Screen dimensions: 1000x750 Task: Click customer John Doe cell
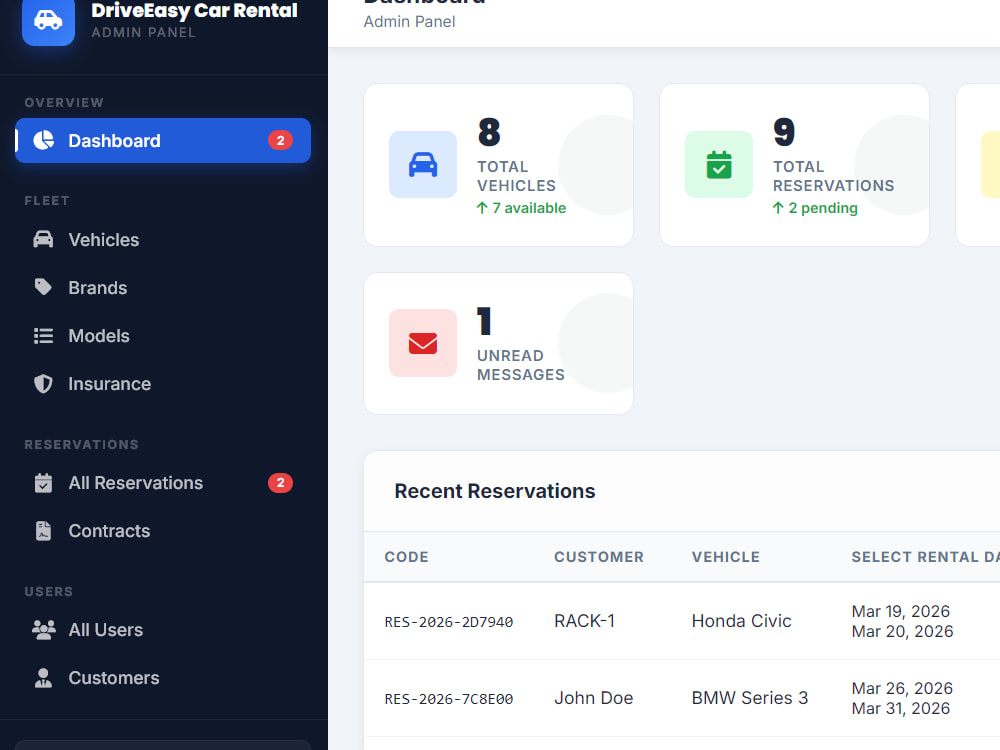(x=593, y=698)
